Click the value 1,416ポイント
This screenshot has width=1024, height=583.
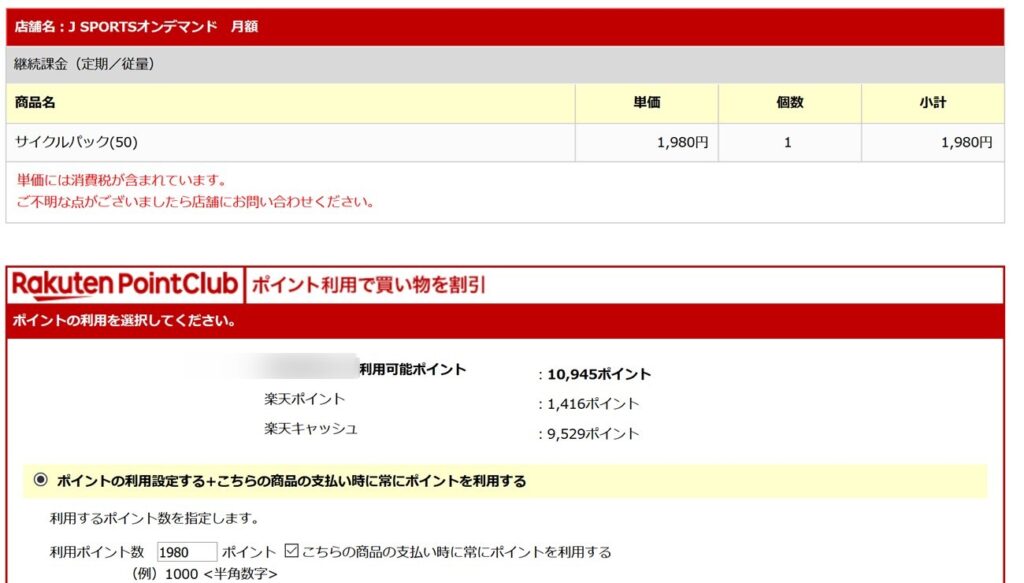[x=593, y=404]
